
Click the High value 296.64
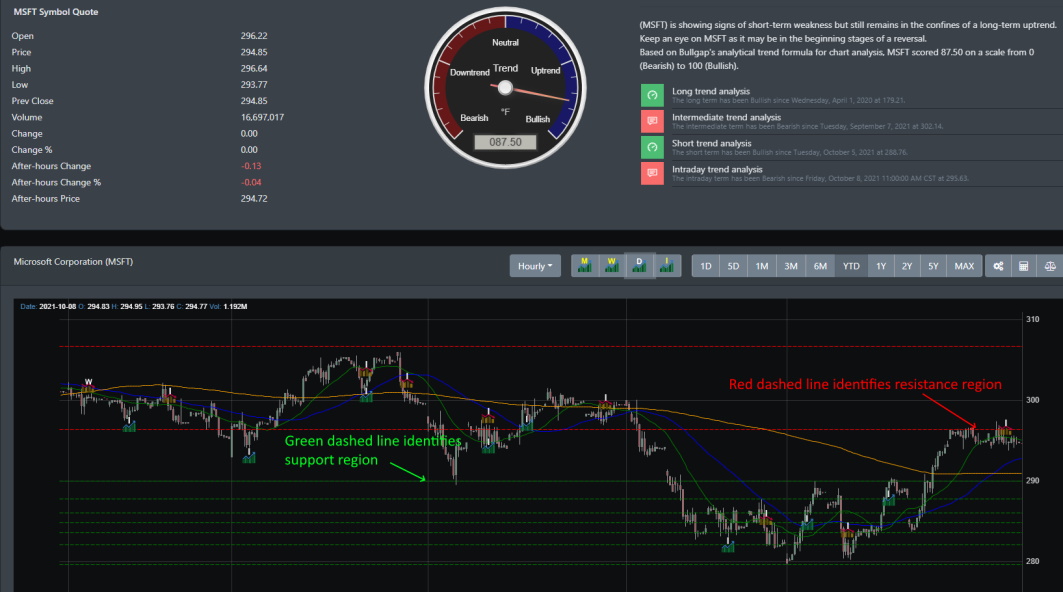(254, 68)
